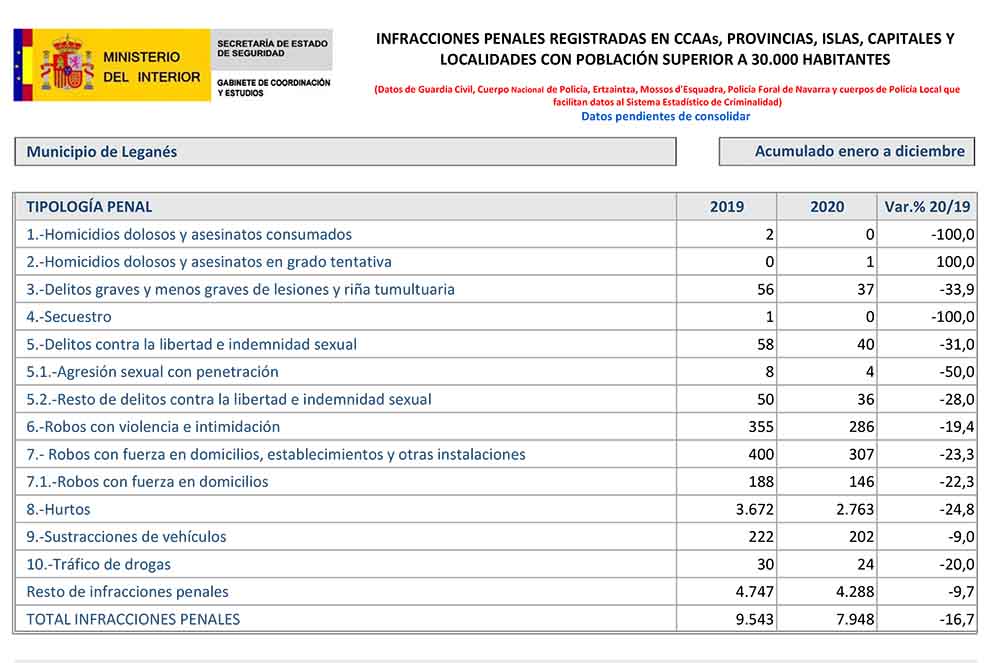Viewport: 990px width, 663px height.
Task: Click the 10.-Tráfico de drogas row
Action: tap(98, 564)
